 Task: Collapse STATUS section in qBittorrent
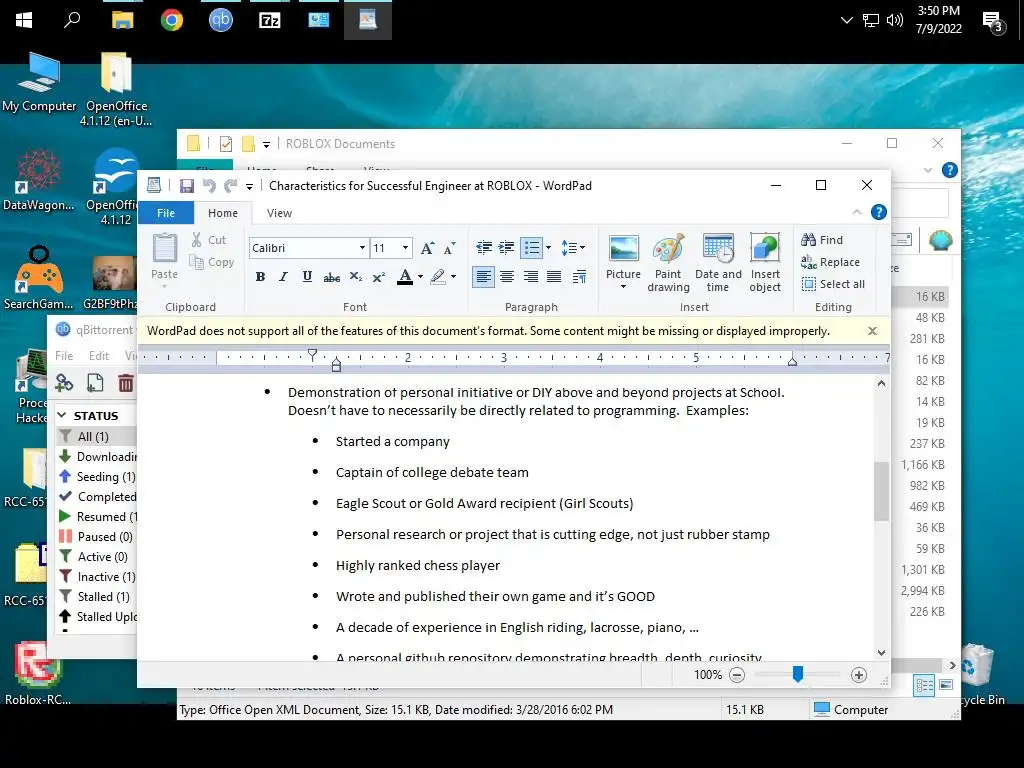click(62, 415)
